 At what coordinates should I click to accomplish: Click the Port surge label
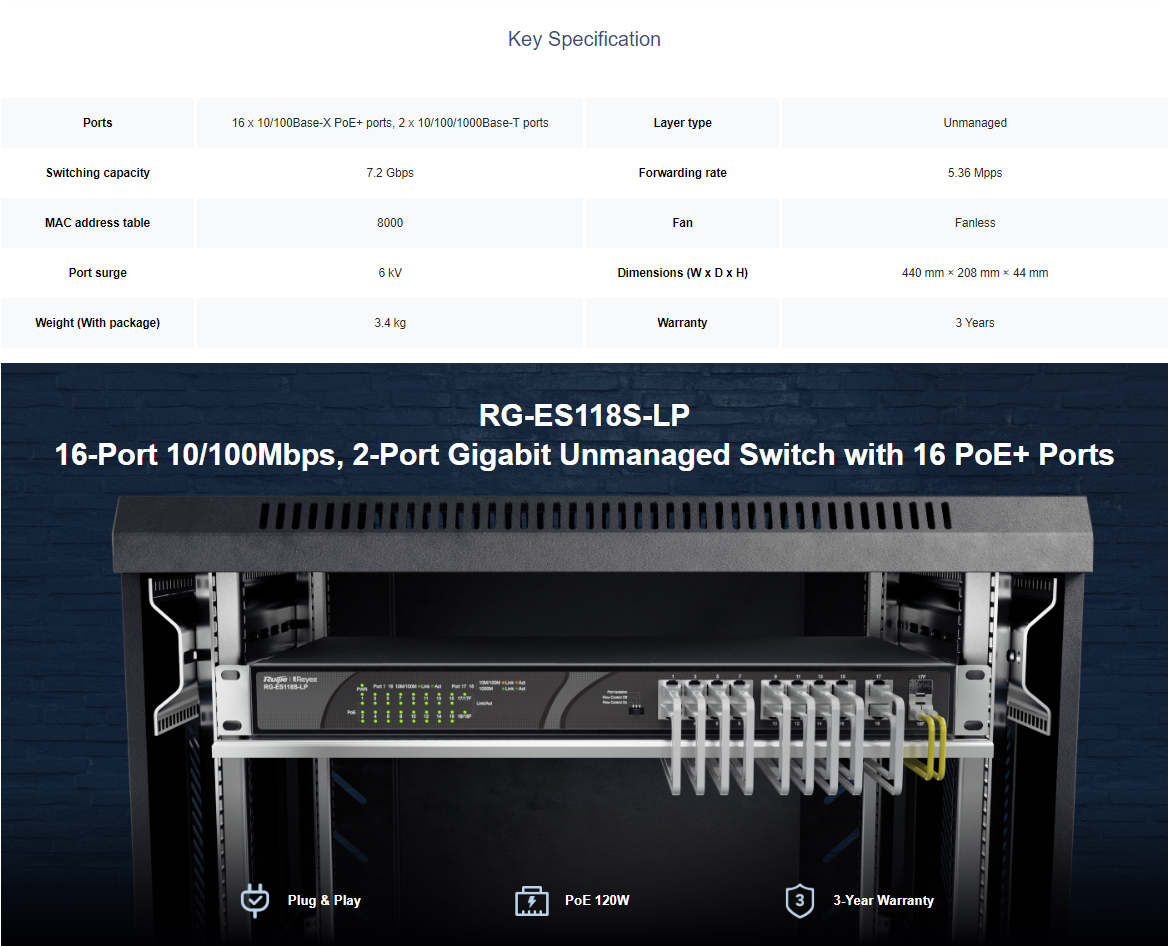click(98, 273)
